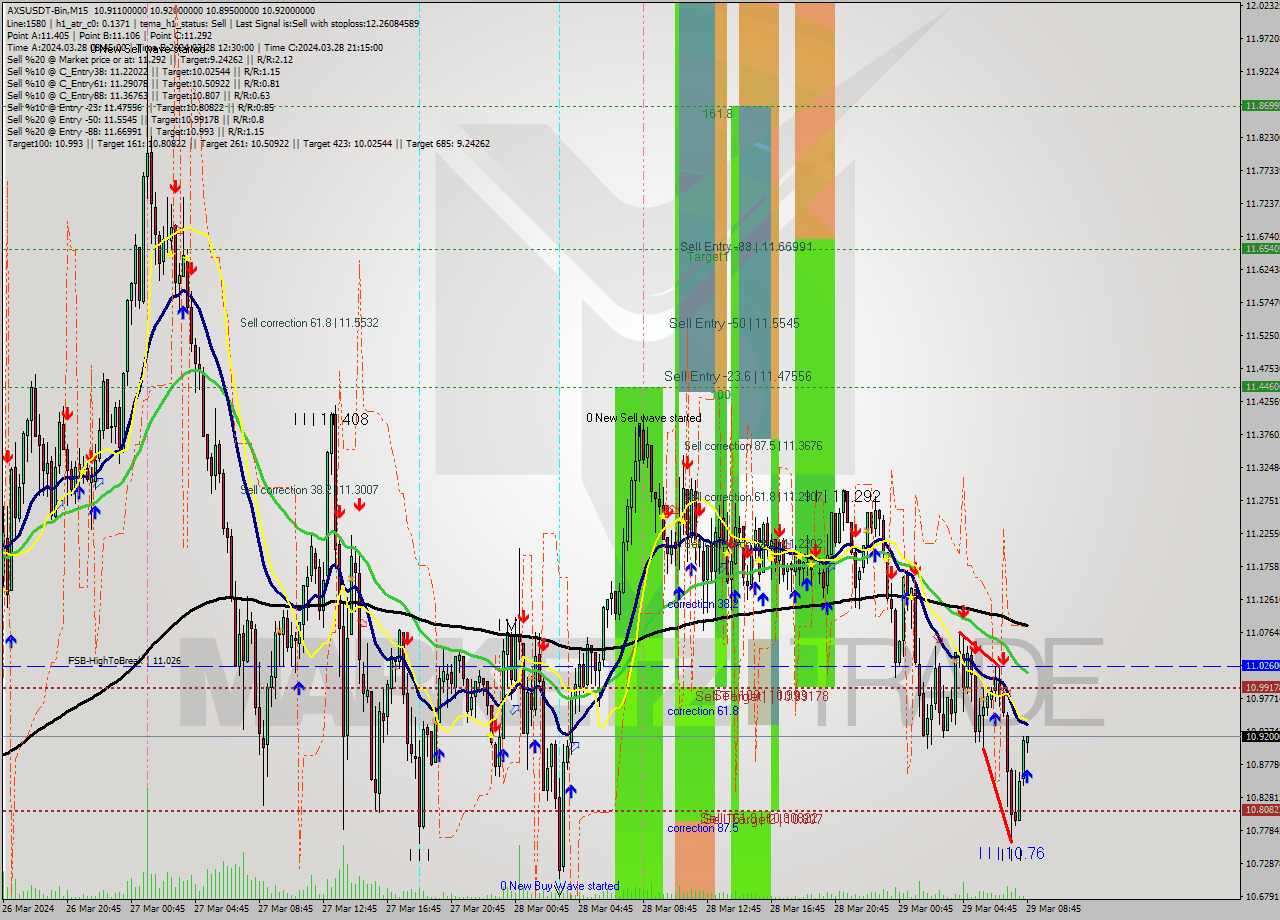Click the 'Point A:11.405 | Point B:11.106' line
The height and width of the screenshot is (920, 1280).
(x=109, y=35)
